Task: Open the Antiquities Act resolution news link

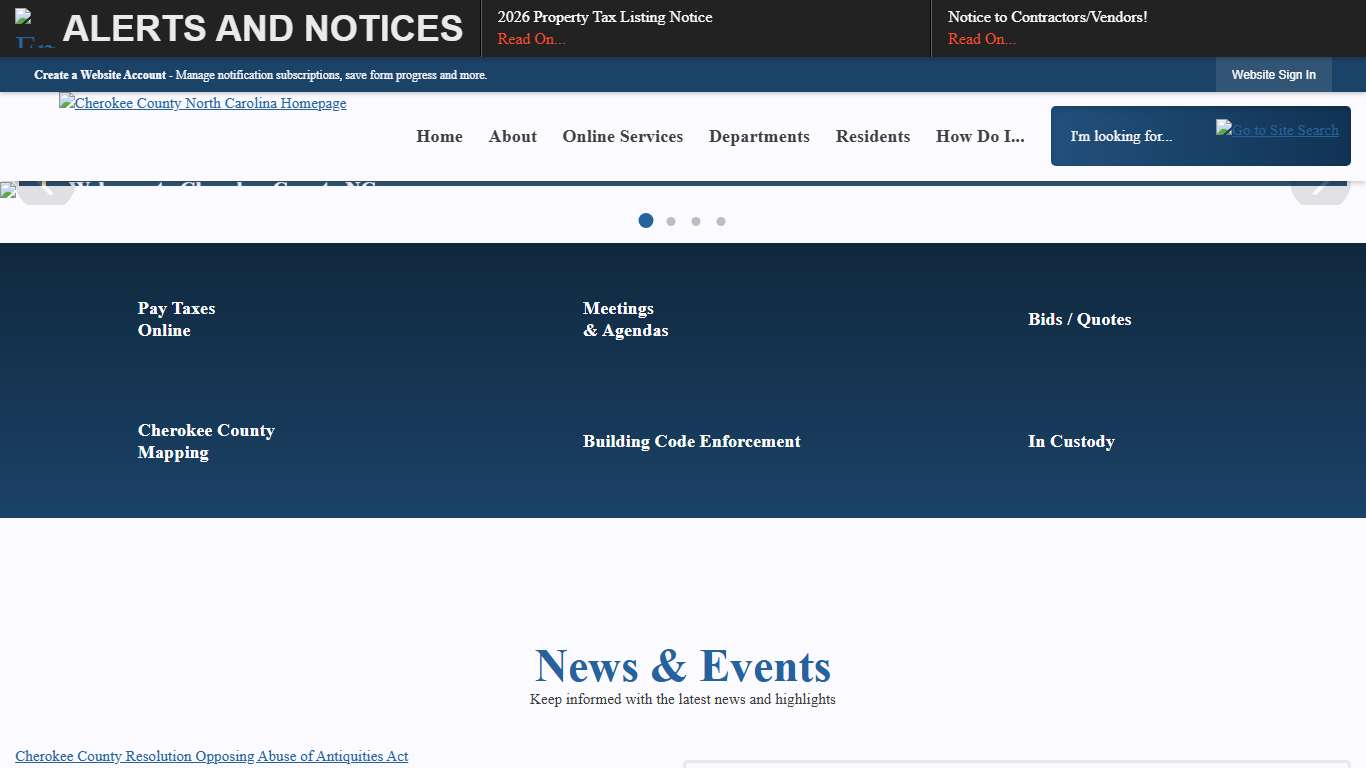Action: (x=212, y=756)
